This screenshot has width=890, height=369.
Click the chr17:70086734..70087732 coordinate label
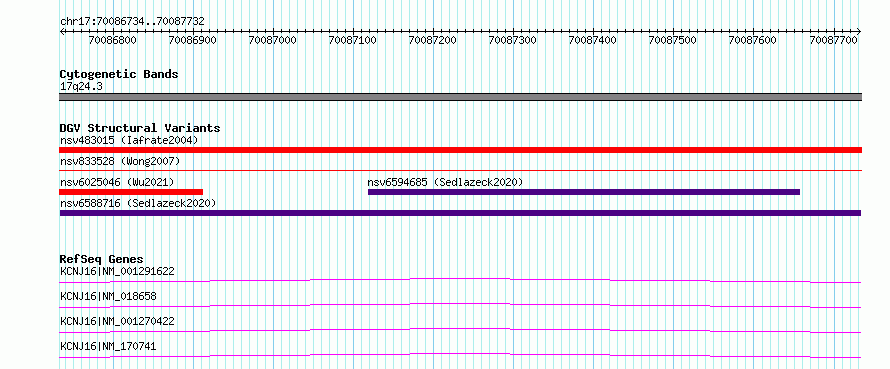pyautogui.click(x=132, y=22)
